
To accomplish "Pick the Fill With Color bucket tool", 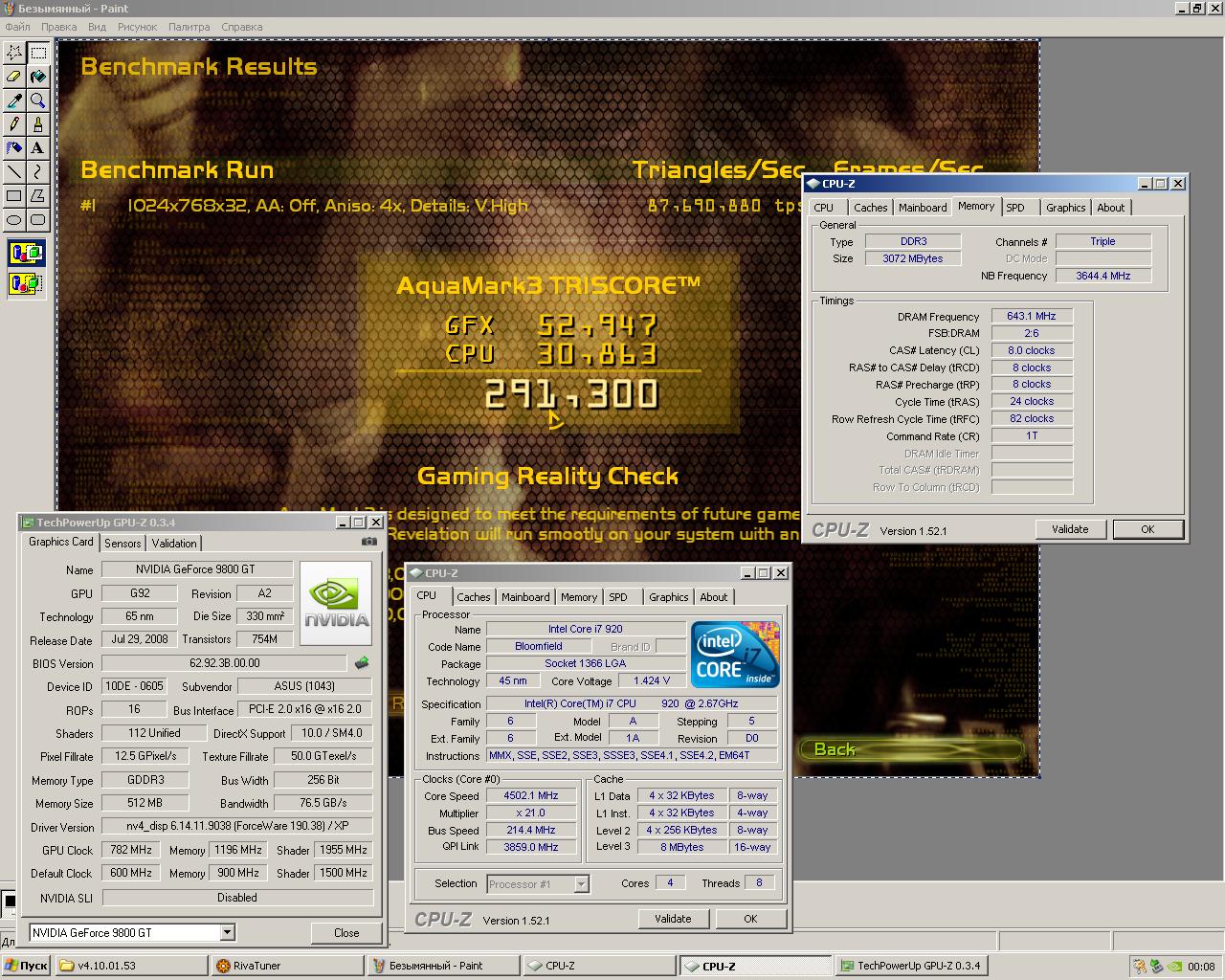I will coord(37,77).
